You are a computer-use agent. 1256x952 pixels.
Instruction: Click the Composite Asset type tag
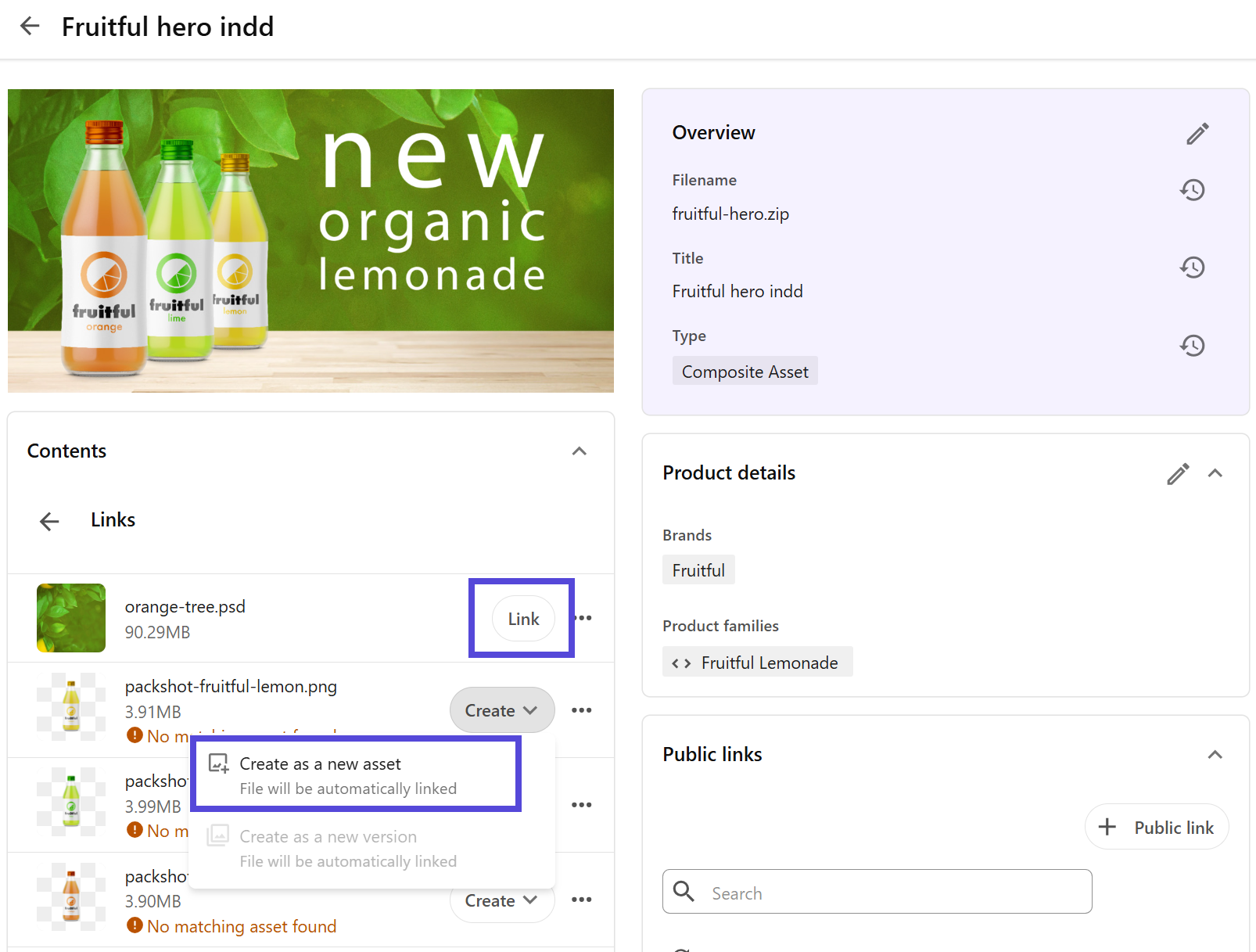point(745,372)
